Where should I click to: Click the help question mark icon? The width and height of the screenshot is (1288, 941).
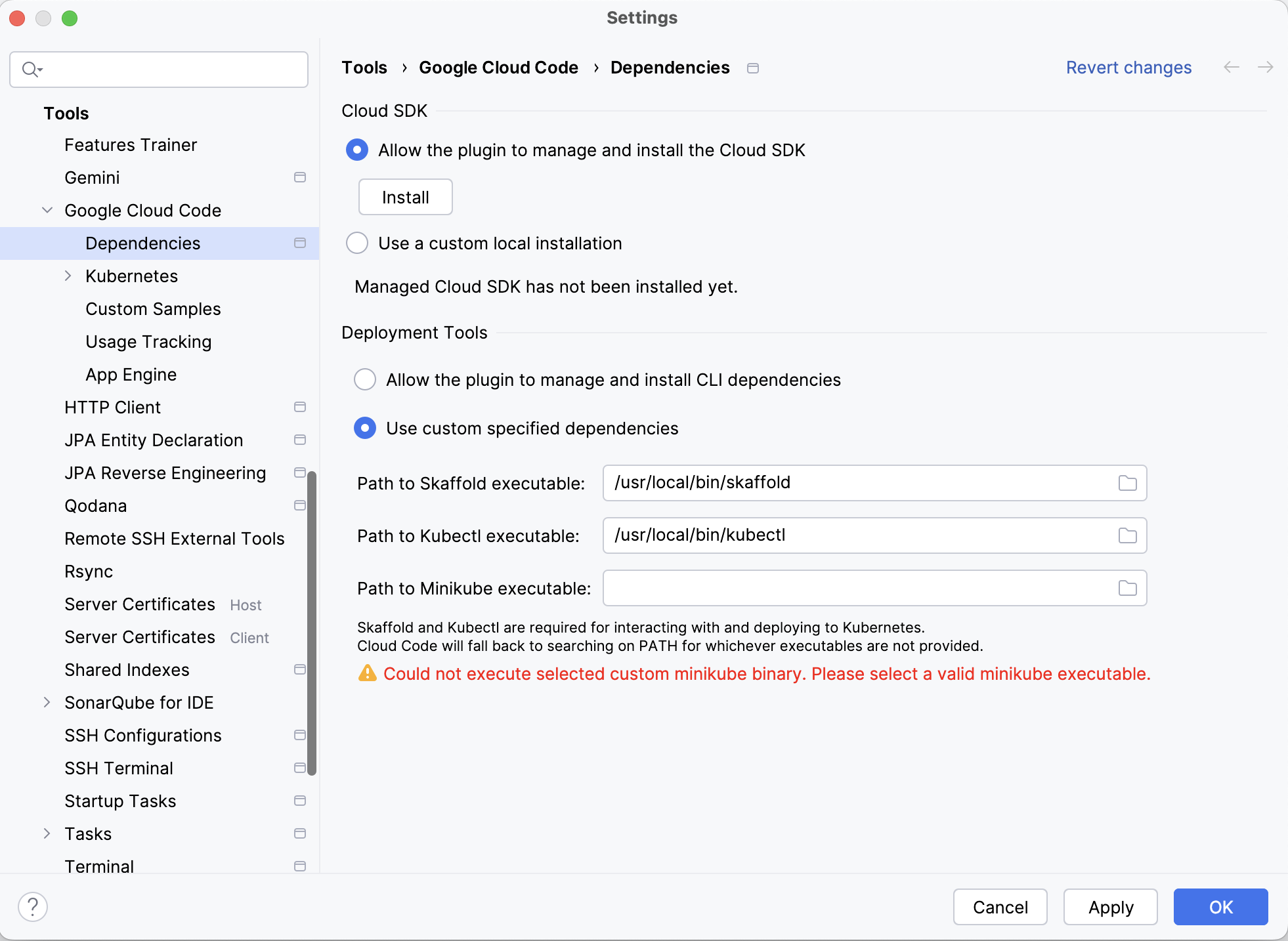click(33, 907)
